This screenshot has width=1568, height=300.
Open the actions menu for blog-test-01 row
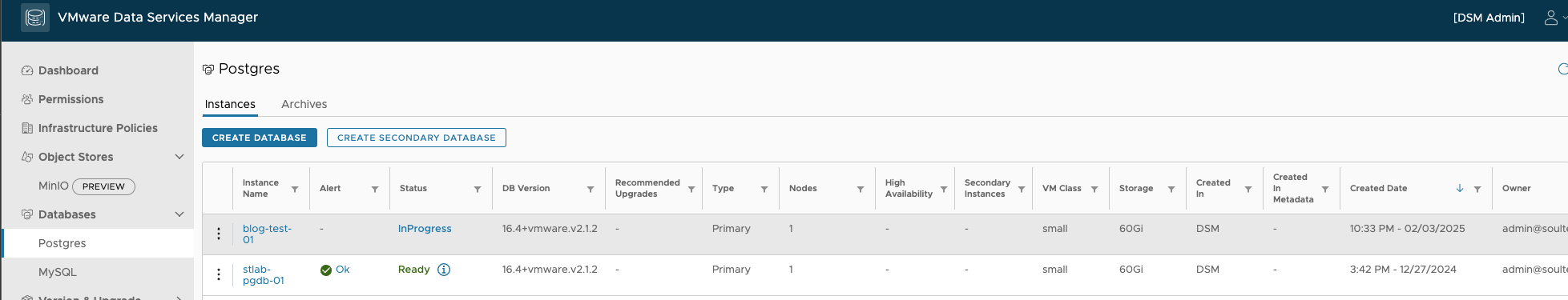pos(218,234)
